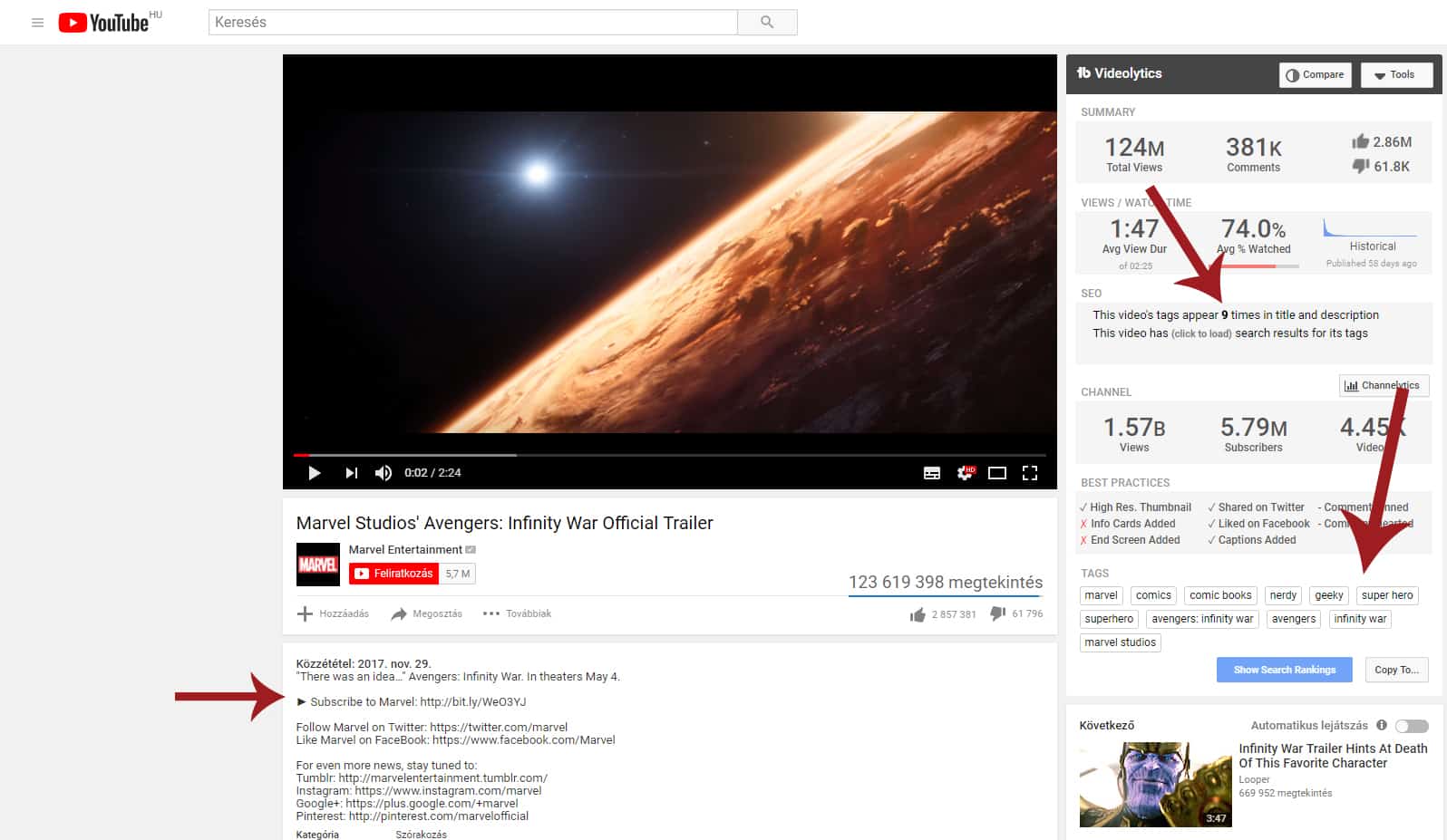Click the 381K Comments stat
The image size is (1447, 840).
click(1254, 153)
